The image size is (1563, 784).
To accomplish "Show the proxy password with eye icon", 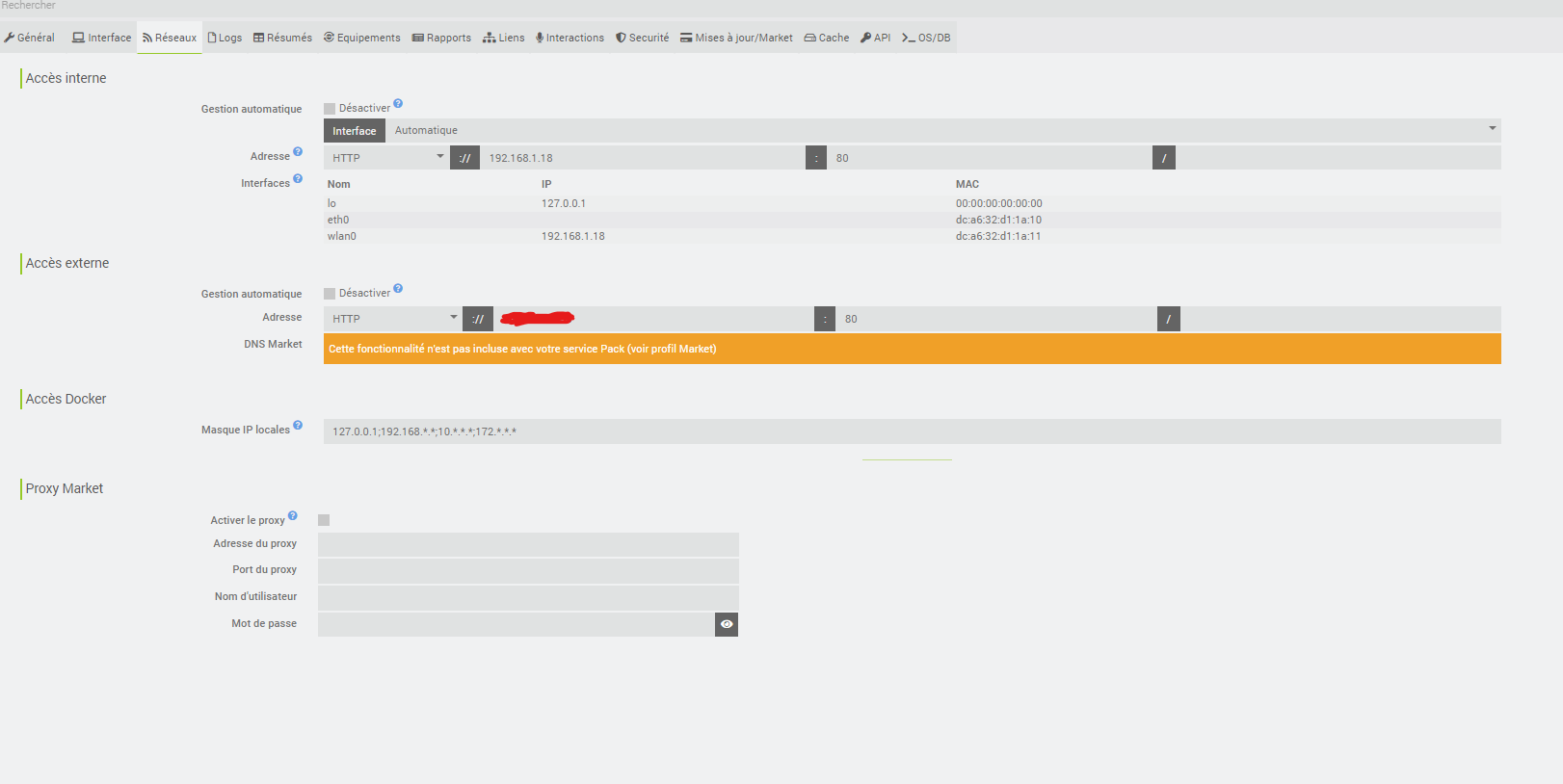I will 727,624.
